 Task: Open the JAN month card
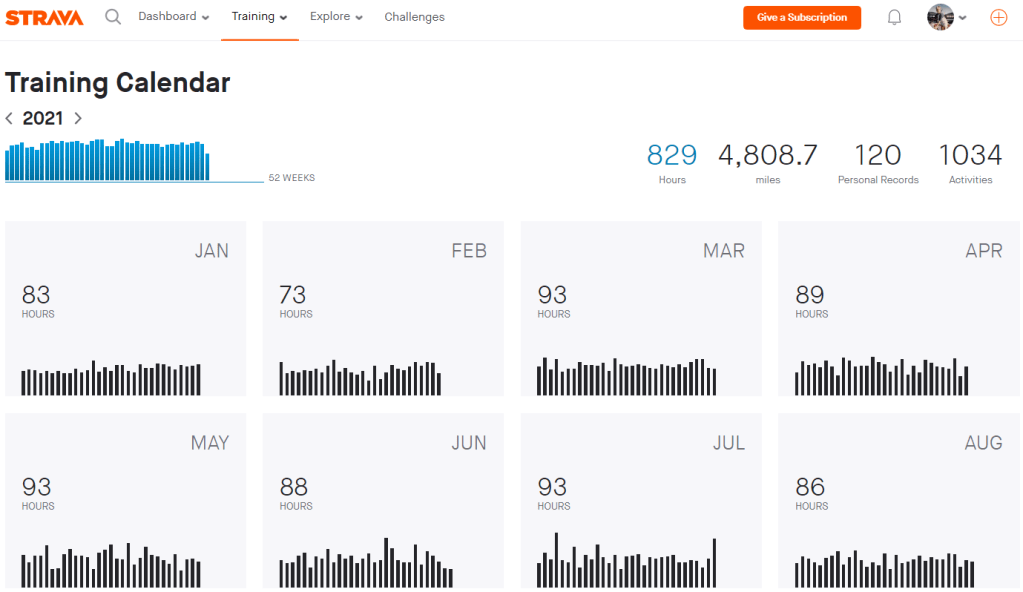(x=126, y=308)
